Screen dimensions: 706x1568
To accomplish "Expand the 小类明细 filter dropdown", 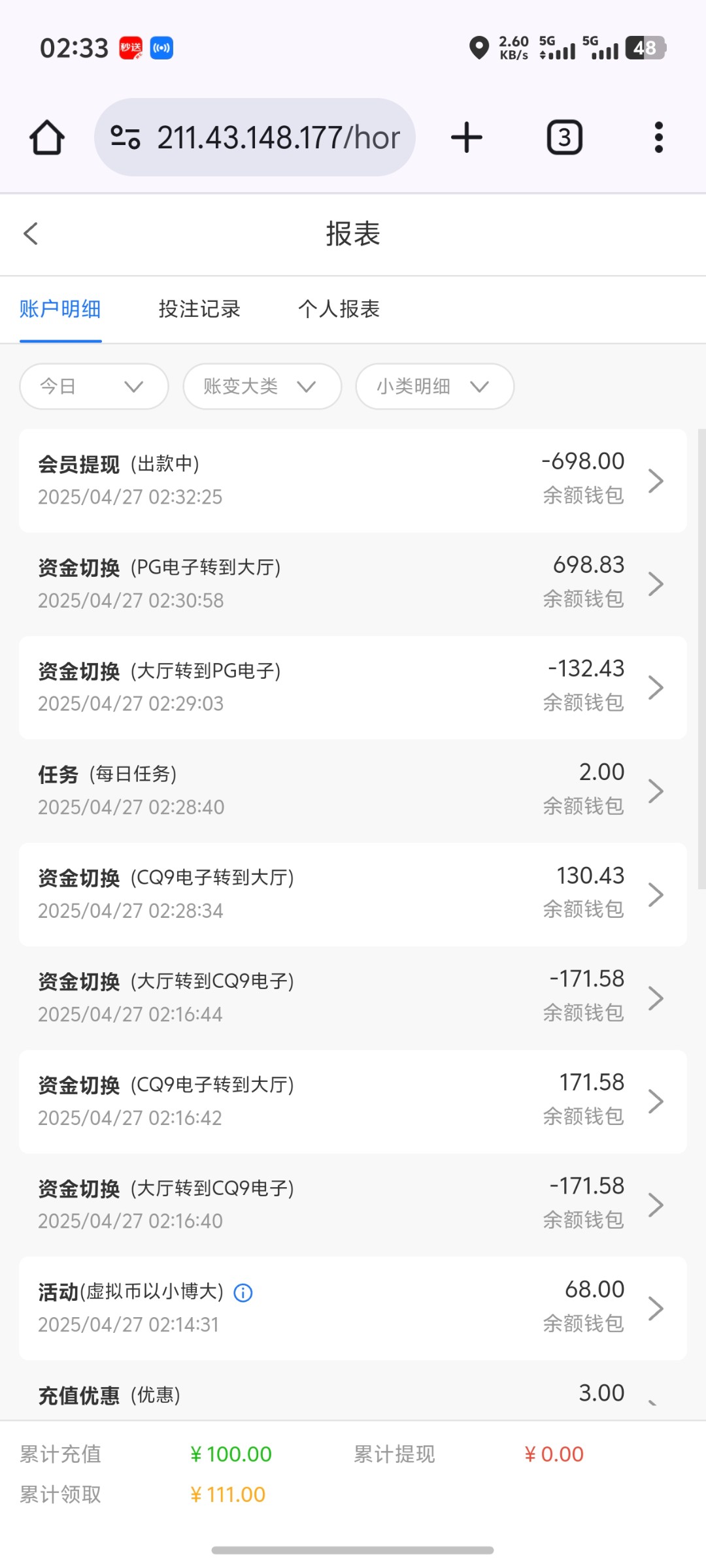I will 435,386.
